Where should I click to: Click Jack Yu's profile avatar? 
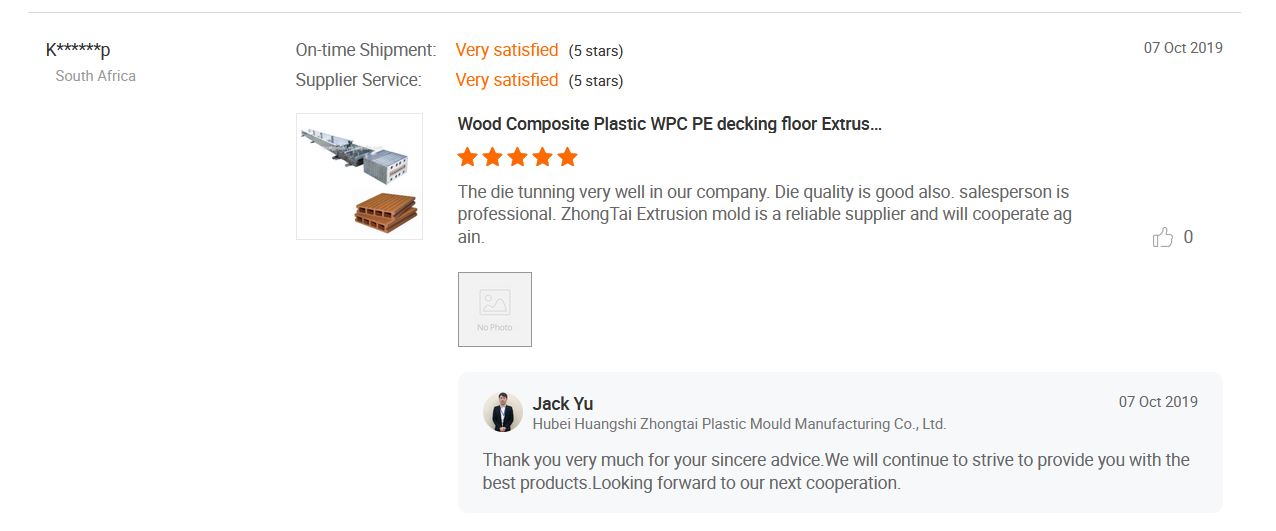(x=503, y=412)
